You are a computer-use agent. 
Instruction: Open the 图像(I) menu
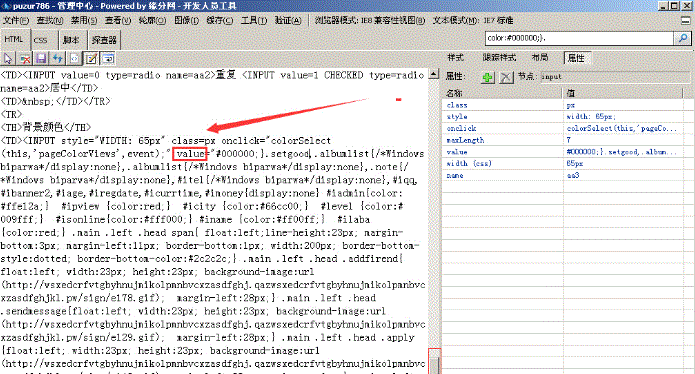[x=186, y=20]
